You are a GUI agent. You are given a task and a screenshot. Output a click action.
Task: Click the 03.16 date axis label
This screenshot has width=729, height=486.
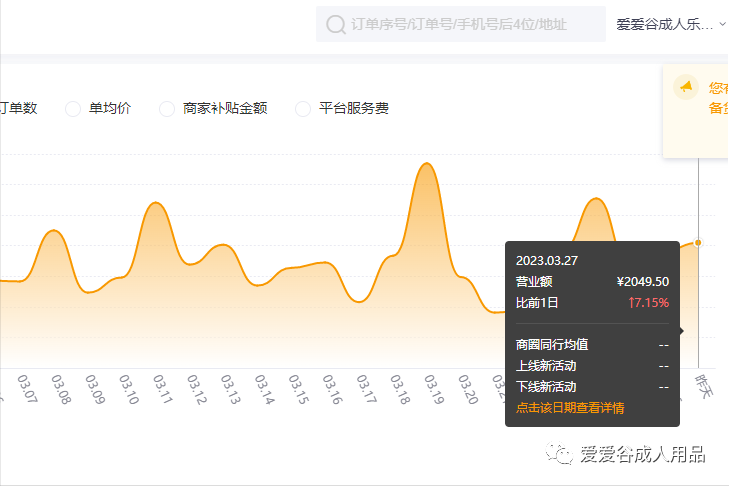[x=333, y=388]
